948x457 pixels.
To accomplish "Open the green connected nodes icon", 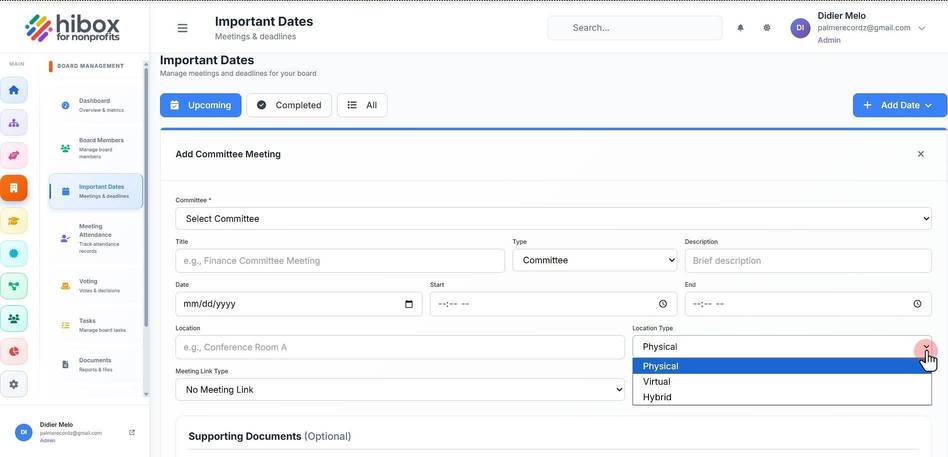I will coord(14,286).
